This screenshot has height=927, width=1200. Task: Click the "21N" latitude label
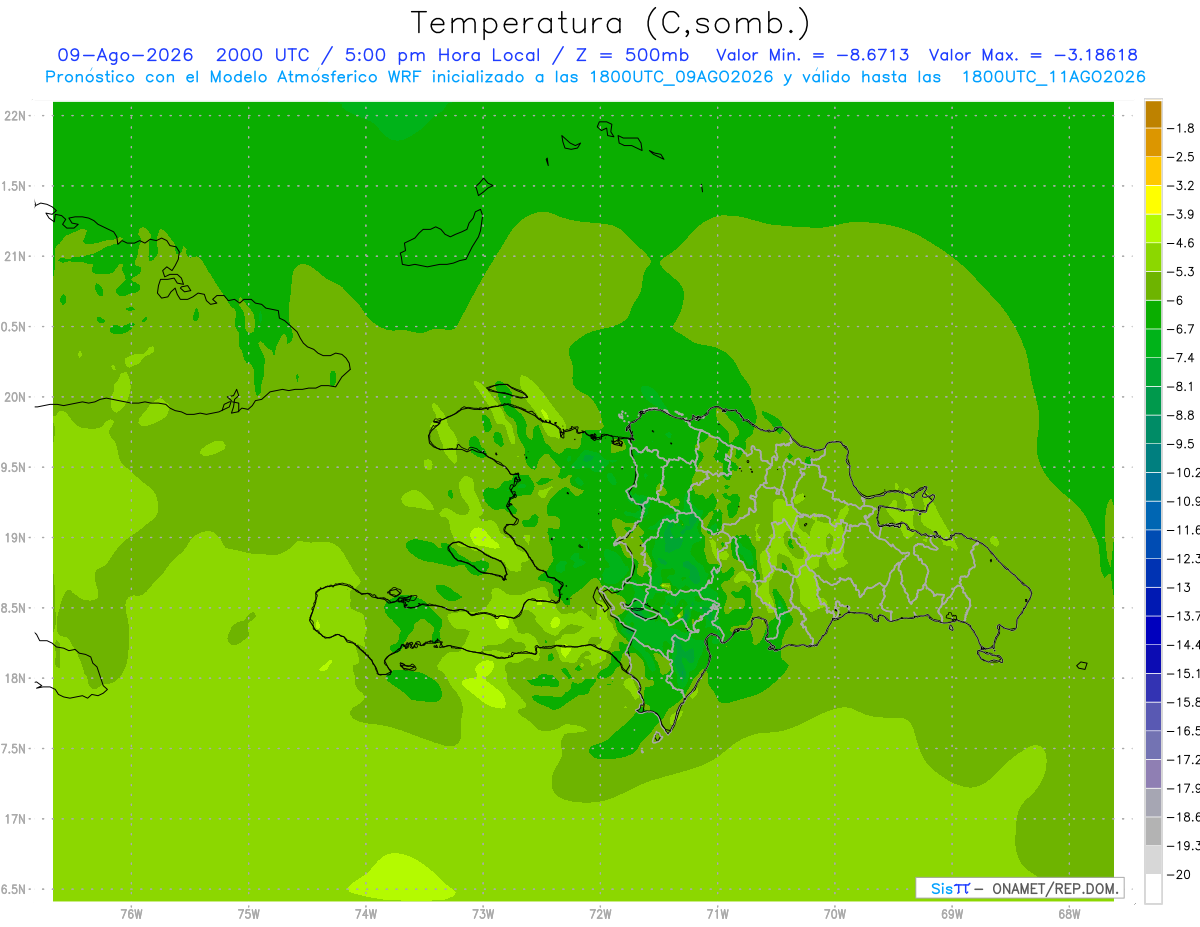tap(15, 256)
